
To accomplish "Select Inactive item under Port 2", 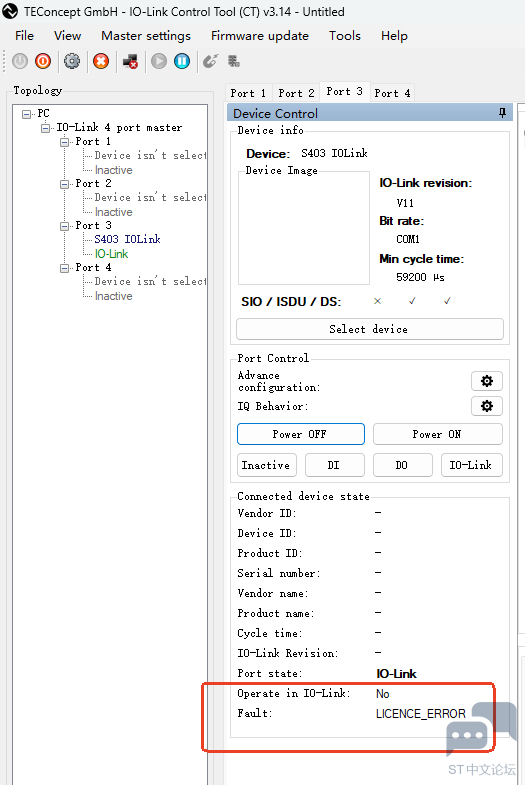I will (114, 212).
